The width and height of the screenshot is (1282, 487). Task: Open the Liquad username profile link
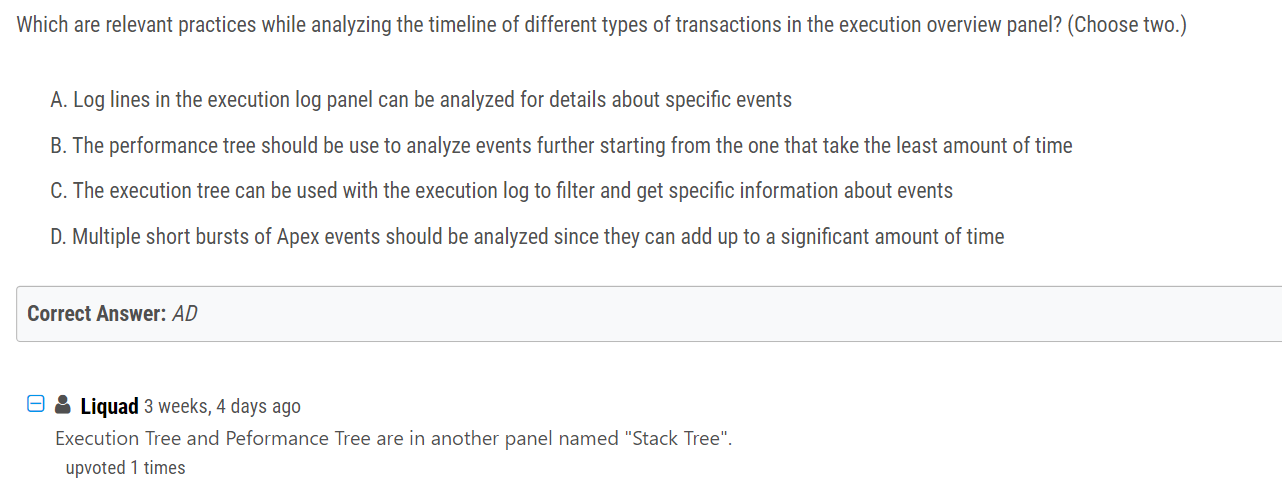click(x=109, y=406)
